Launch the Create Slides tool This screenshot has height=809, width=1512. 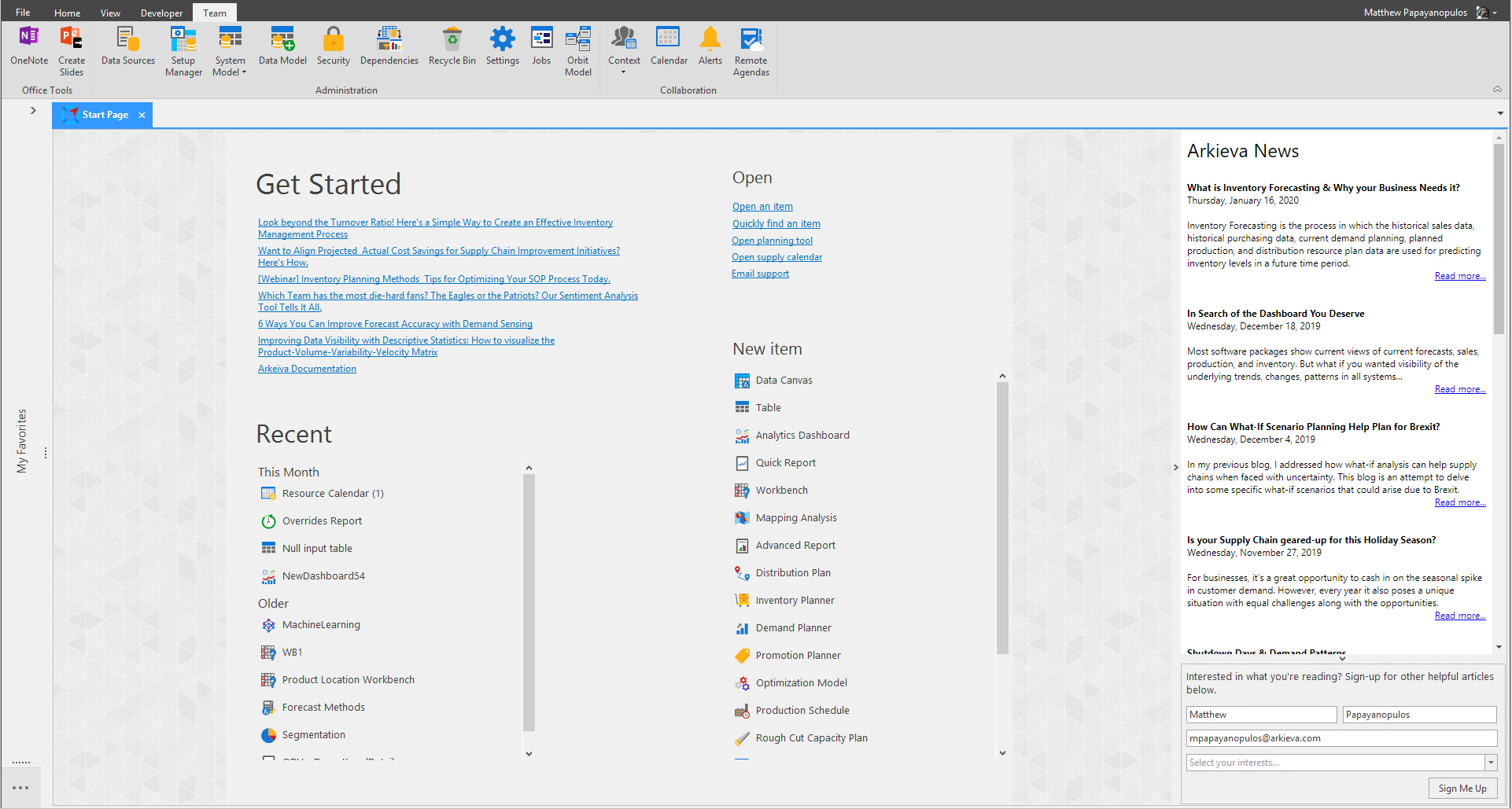72,52
